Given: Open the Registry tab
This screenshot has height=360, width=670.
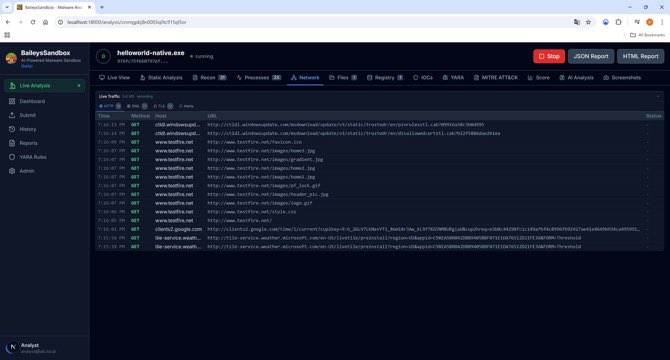Looking at the screenshot, I should coord(385,78).
